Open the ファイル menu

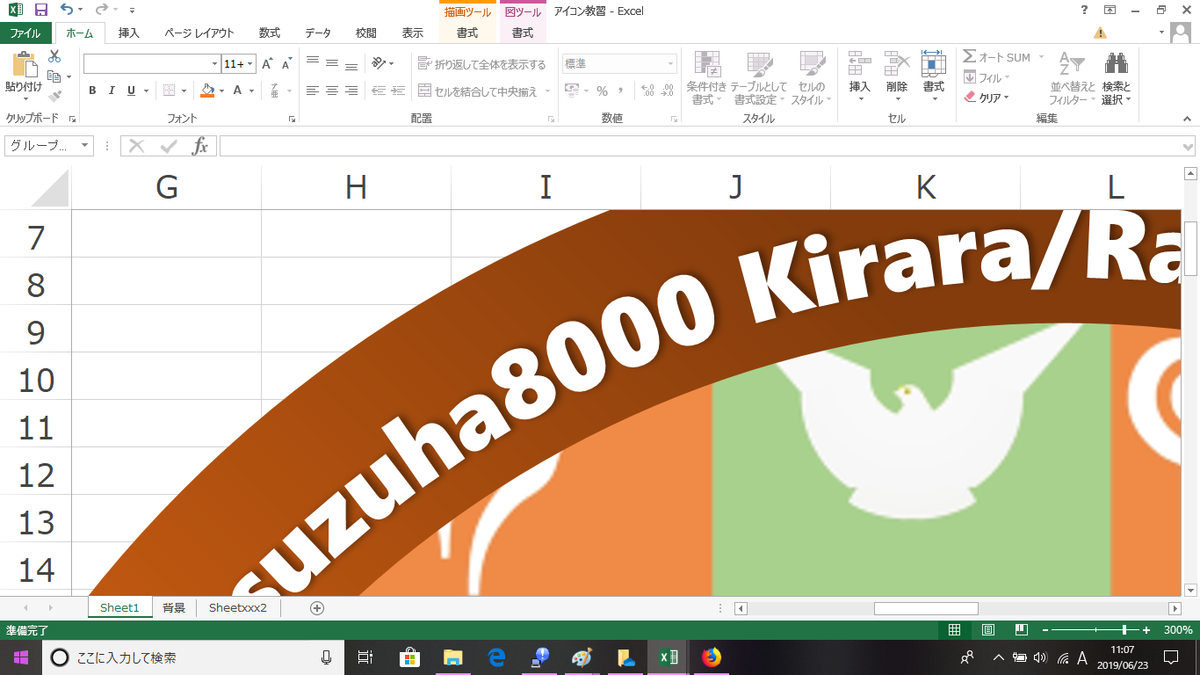[27, 32]
